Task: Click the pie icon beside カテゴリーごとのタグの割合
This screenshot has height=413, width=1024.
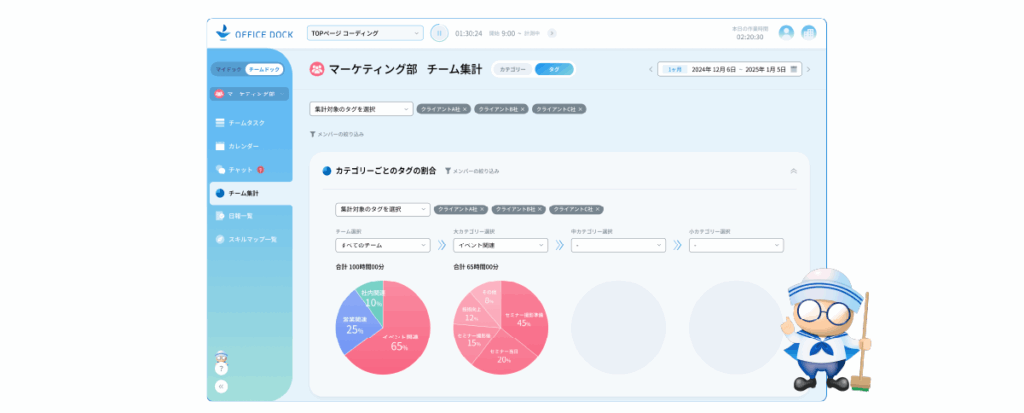Action: [x=327, y=171]
